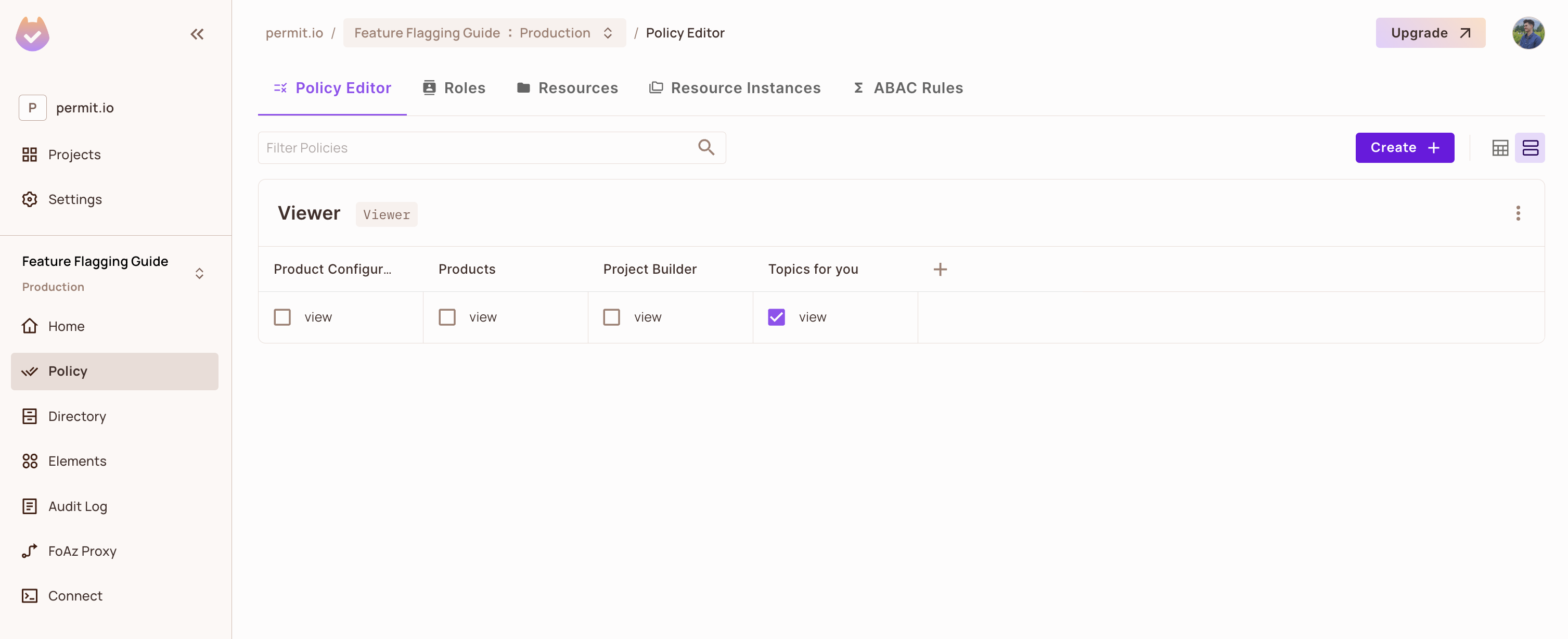Viewport: 1568px width, 639px height.
Task: Expand the Production environment selector in sidebar
Action: click(x=200, y=273)
